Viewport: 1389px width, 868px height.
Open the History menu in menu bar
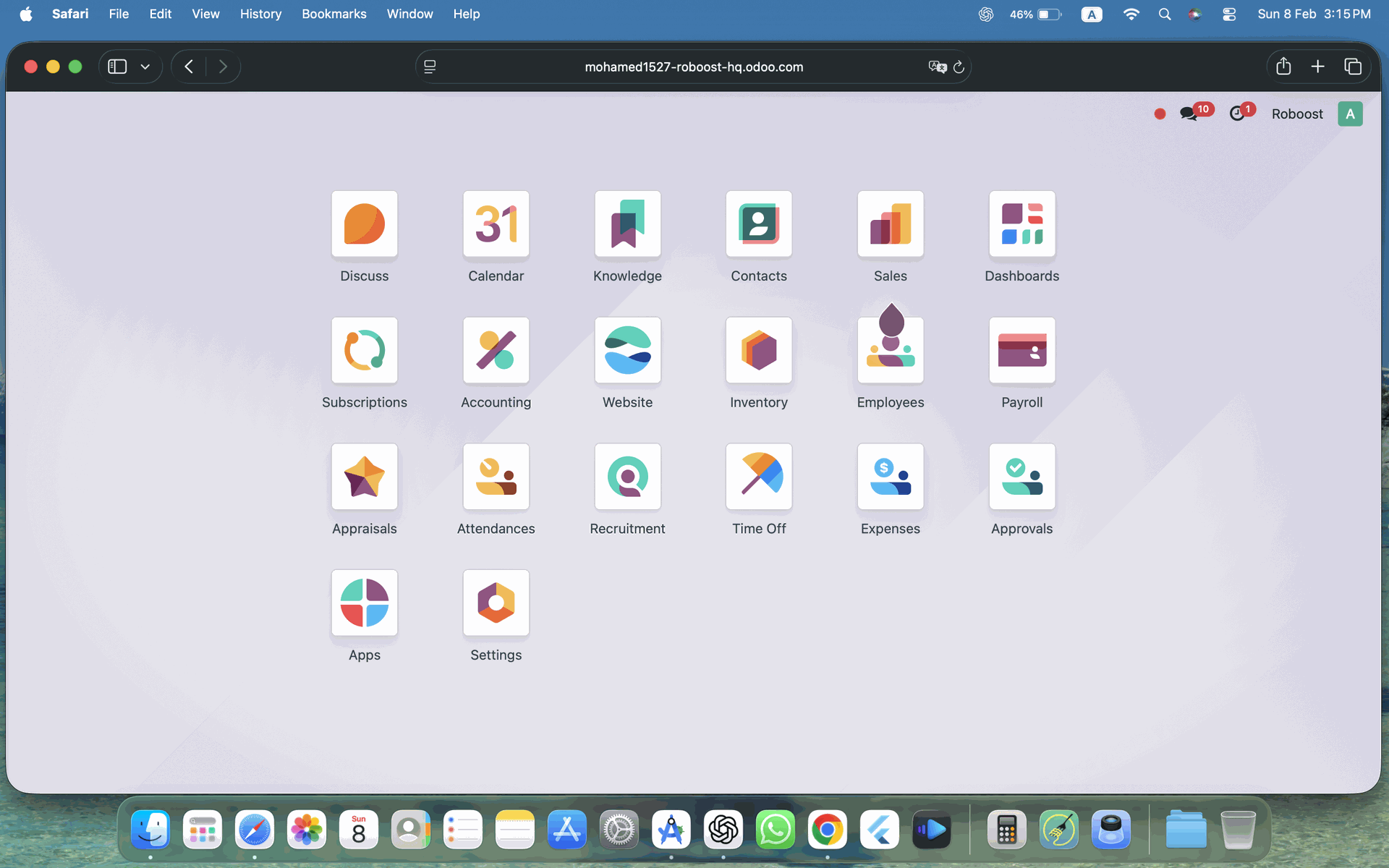(260, 14)
